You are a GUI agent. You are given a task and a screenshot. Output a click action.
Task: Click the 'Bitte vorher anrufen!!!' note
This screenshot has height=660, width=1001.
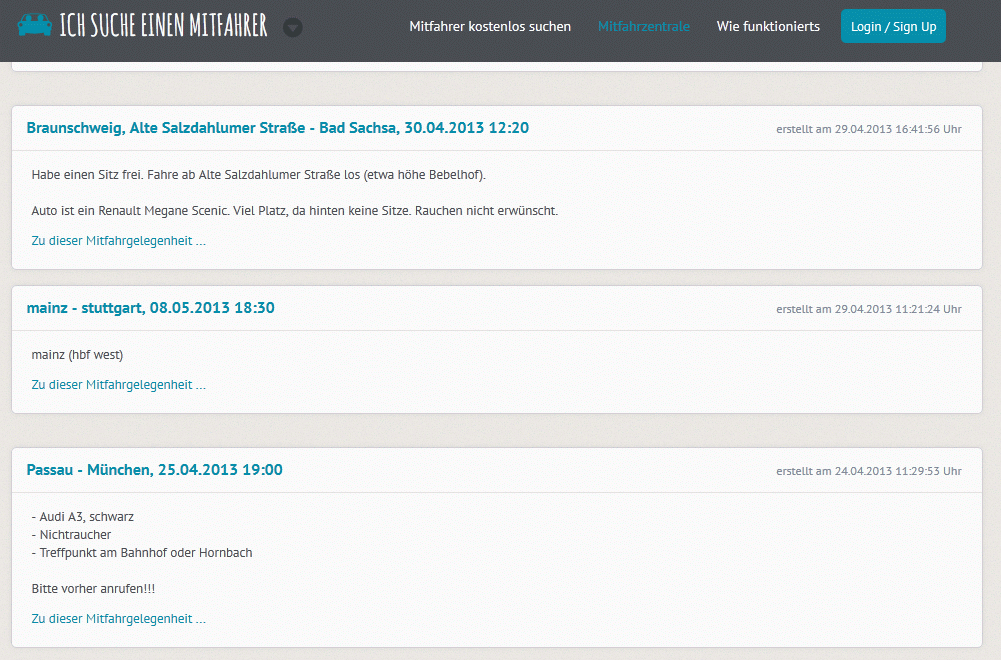(x=93, y=589)
